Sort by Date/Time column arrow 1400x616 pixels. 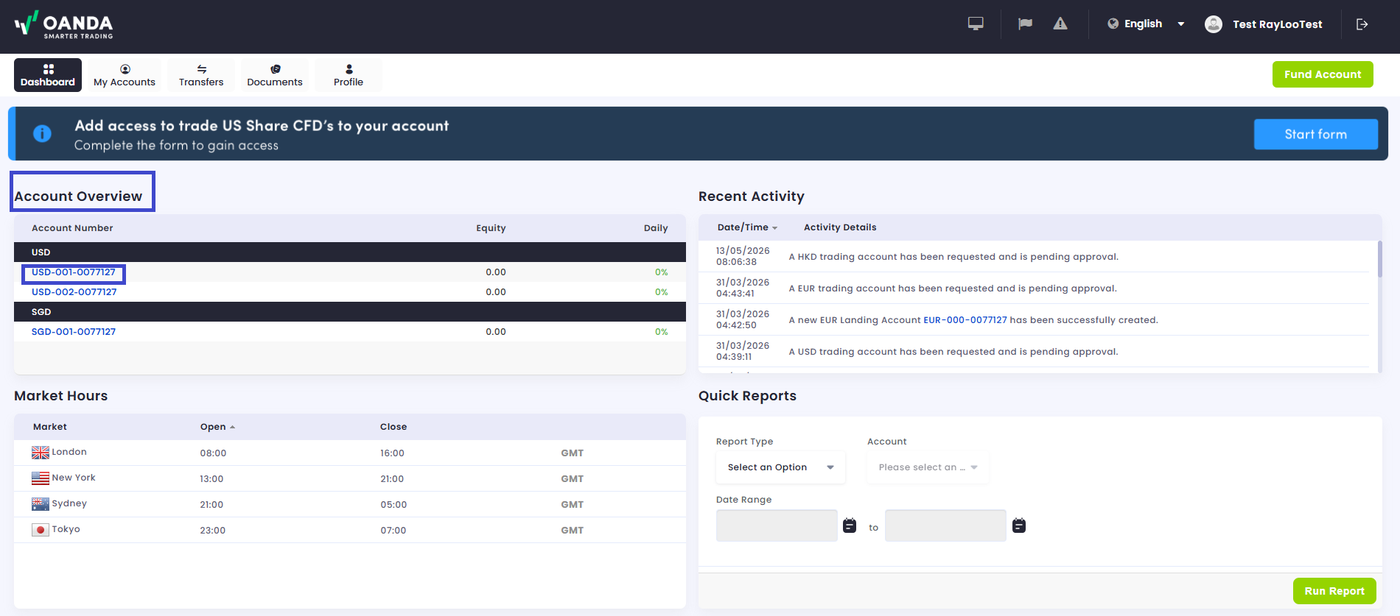775,228
